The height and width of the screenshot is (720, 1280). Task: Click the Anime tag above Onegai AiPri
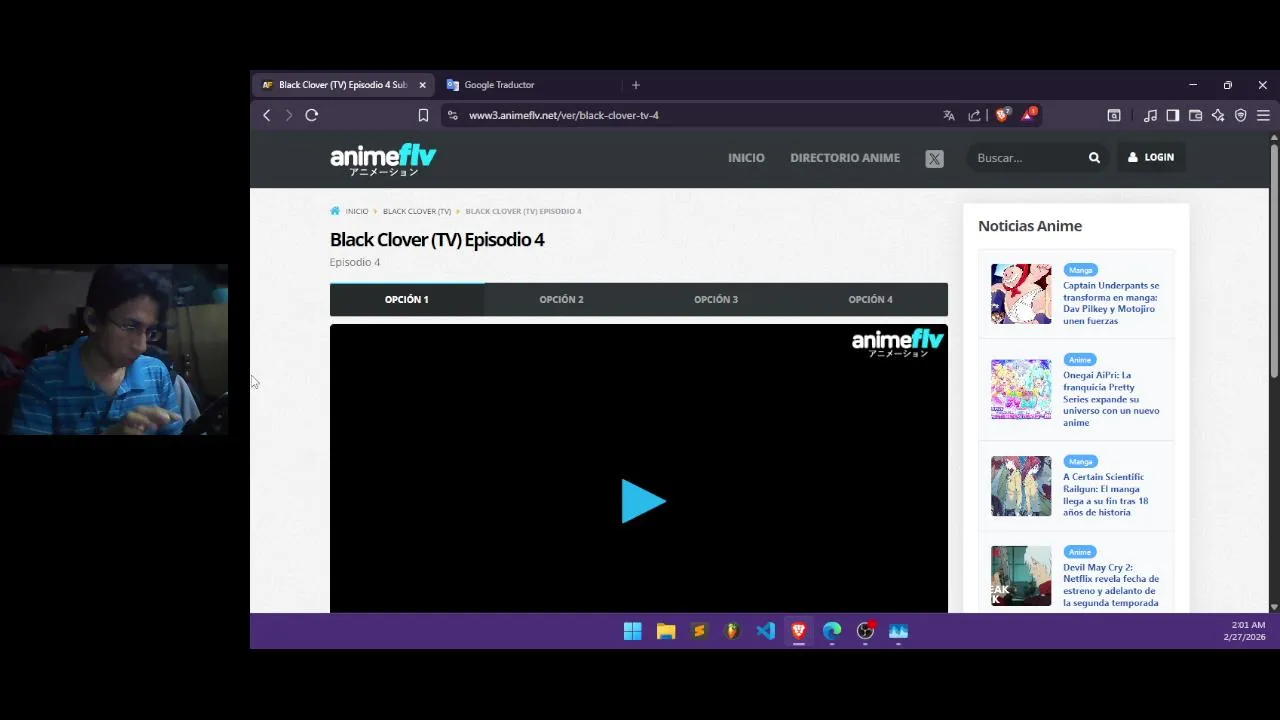tap(1080, 360)
